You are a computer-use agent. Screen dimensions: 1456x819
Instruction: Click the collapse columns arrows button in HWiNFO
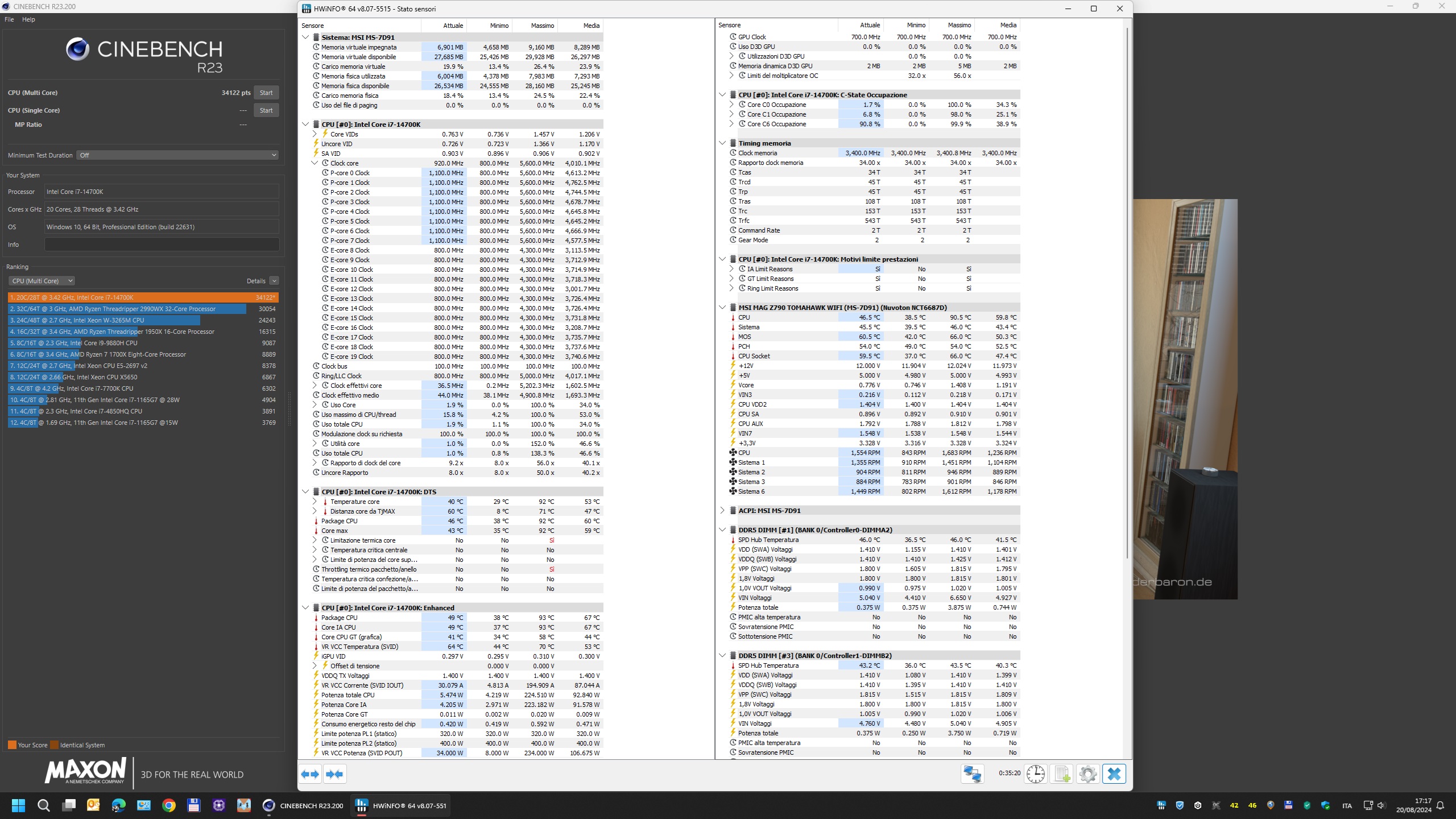click(x=335, y=774)
